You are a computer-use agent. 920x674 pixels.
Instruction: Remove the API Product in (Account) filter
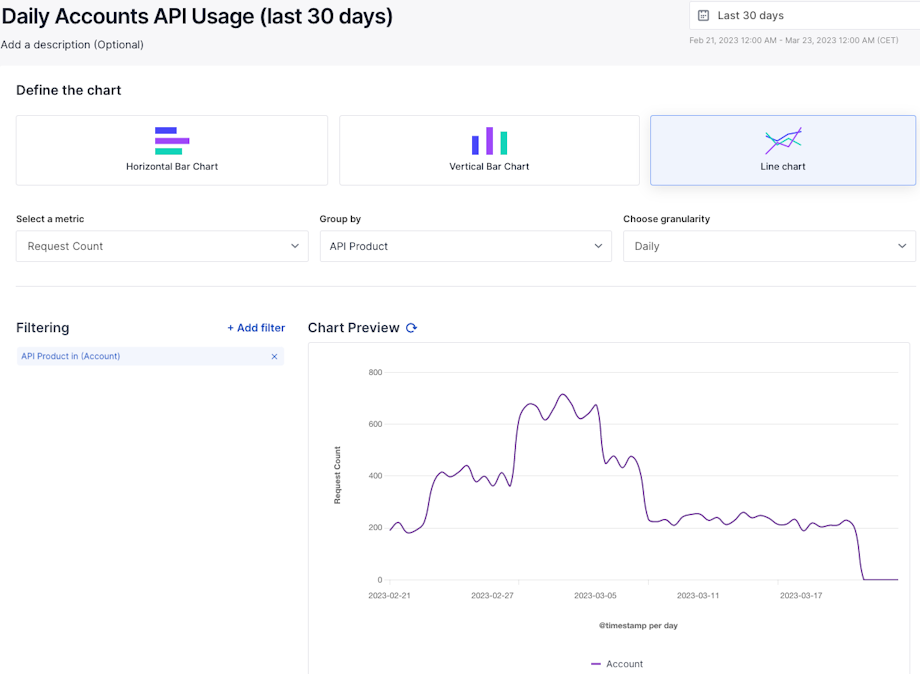(x=274, y=356)
